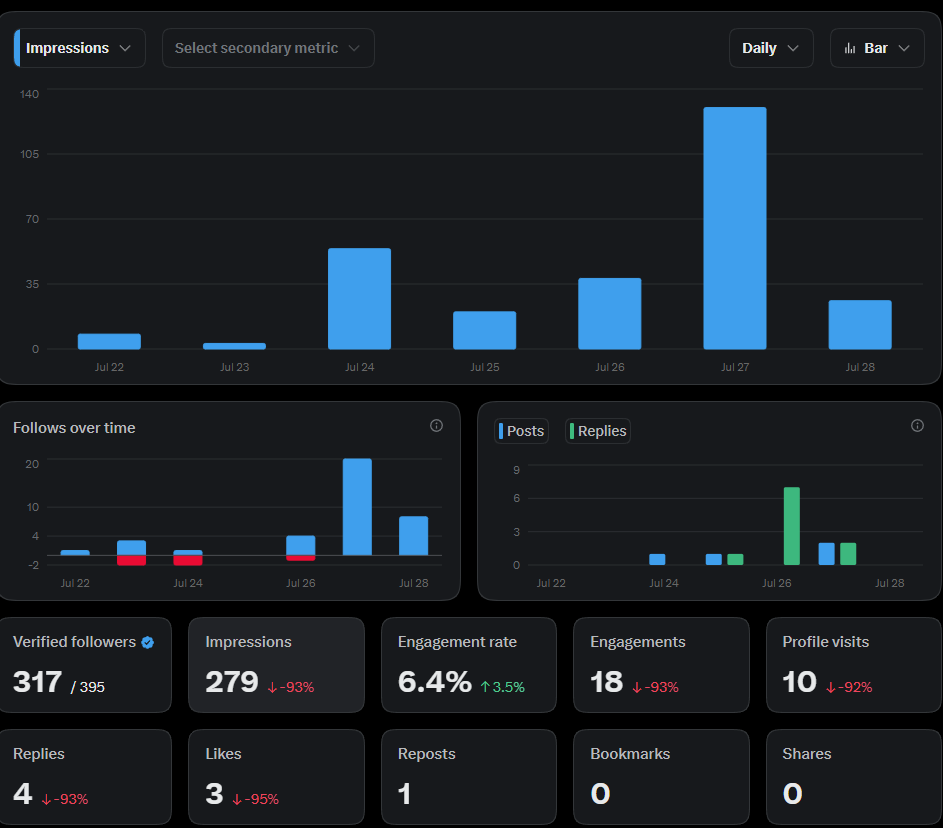Click the verified badge next to Verified followers
943x828 pixels.
click(148, 643)
